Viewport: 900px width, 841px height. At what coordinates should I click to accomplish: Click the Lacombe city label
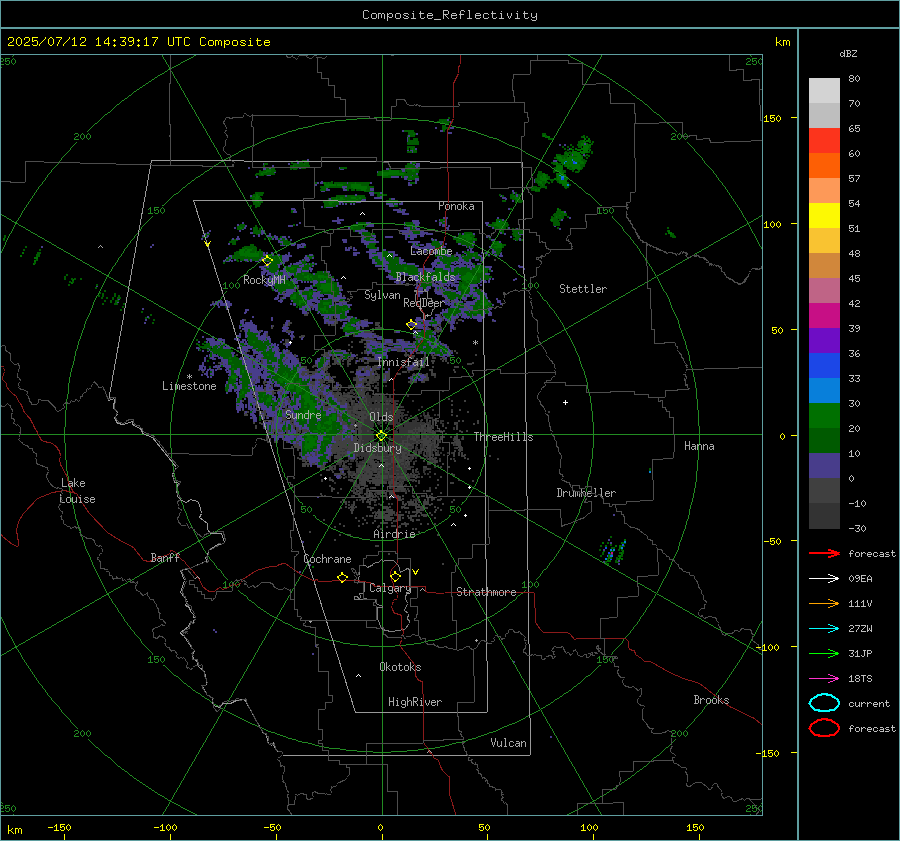pos(431,251)
